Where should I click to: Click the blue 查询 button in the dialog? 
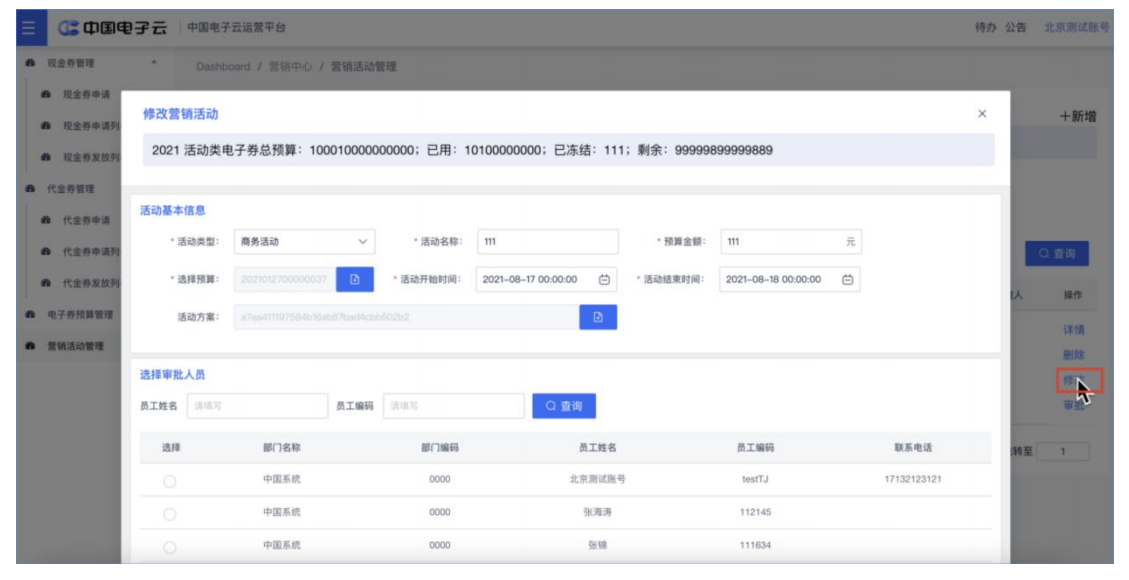point(564,406)
